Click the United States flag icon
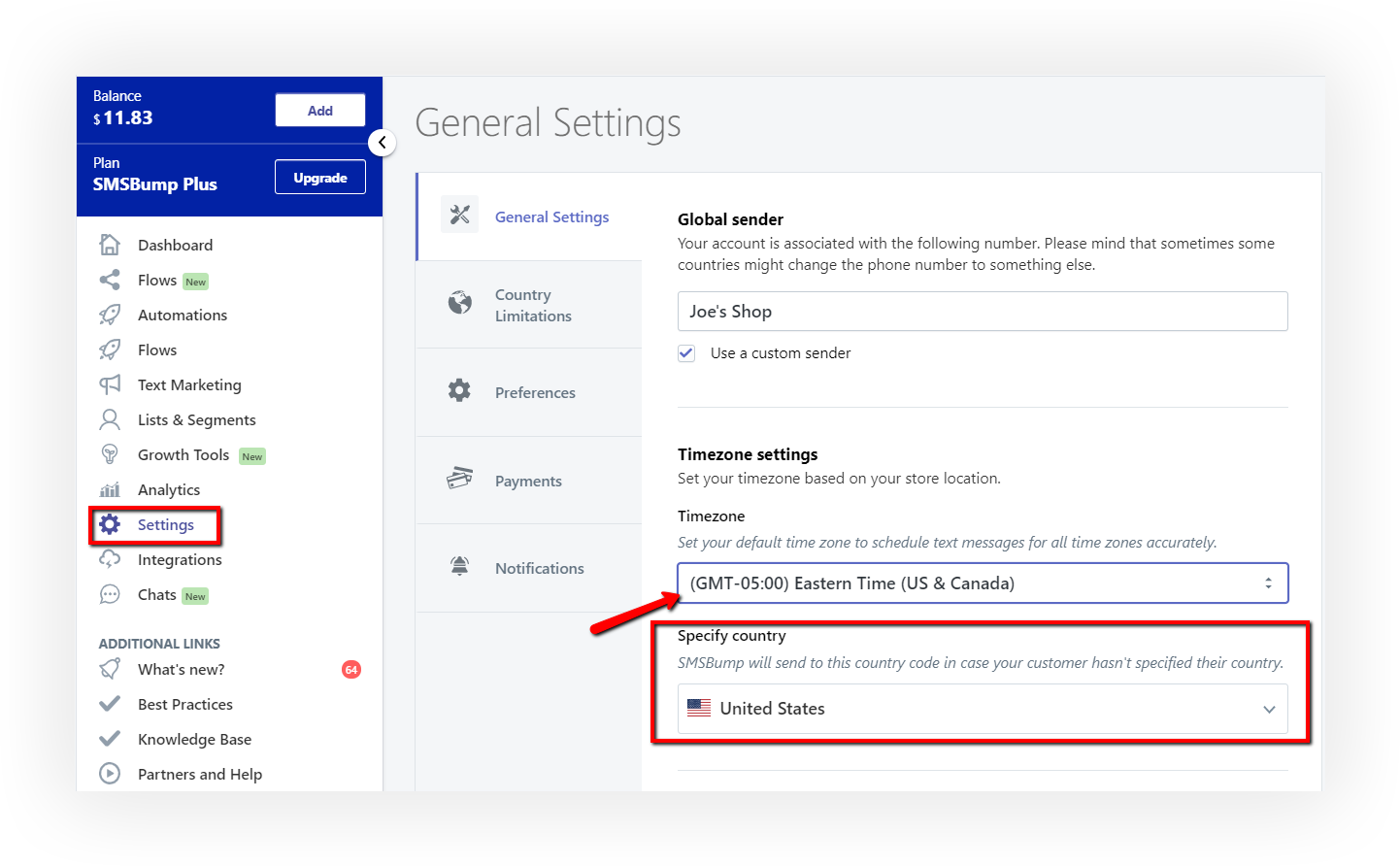The image size is (1400, 866). (699, 708)
